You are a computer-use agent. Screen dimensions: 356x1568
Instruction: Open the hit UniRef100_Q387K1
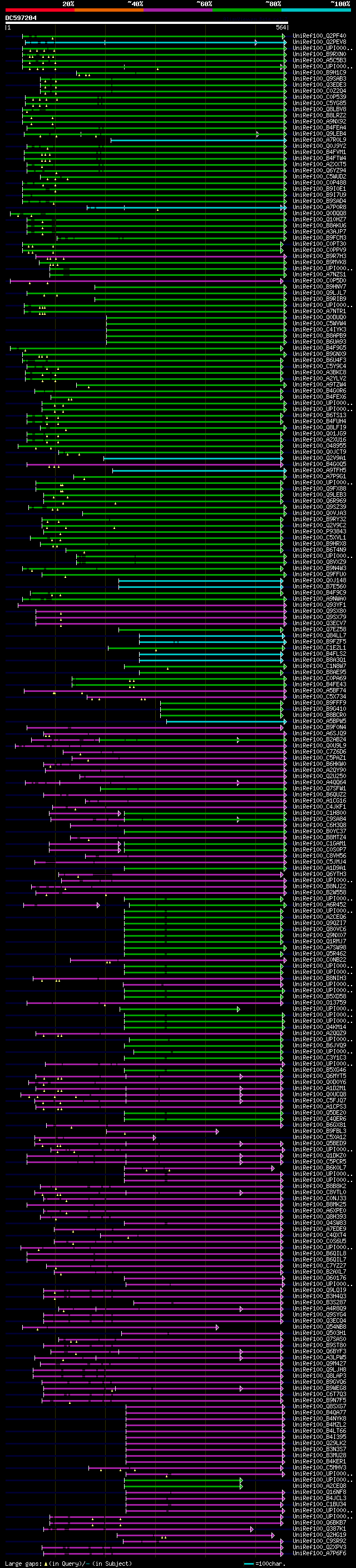click(319, 1529)
